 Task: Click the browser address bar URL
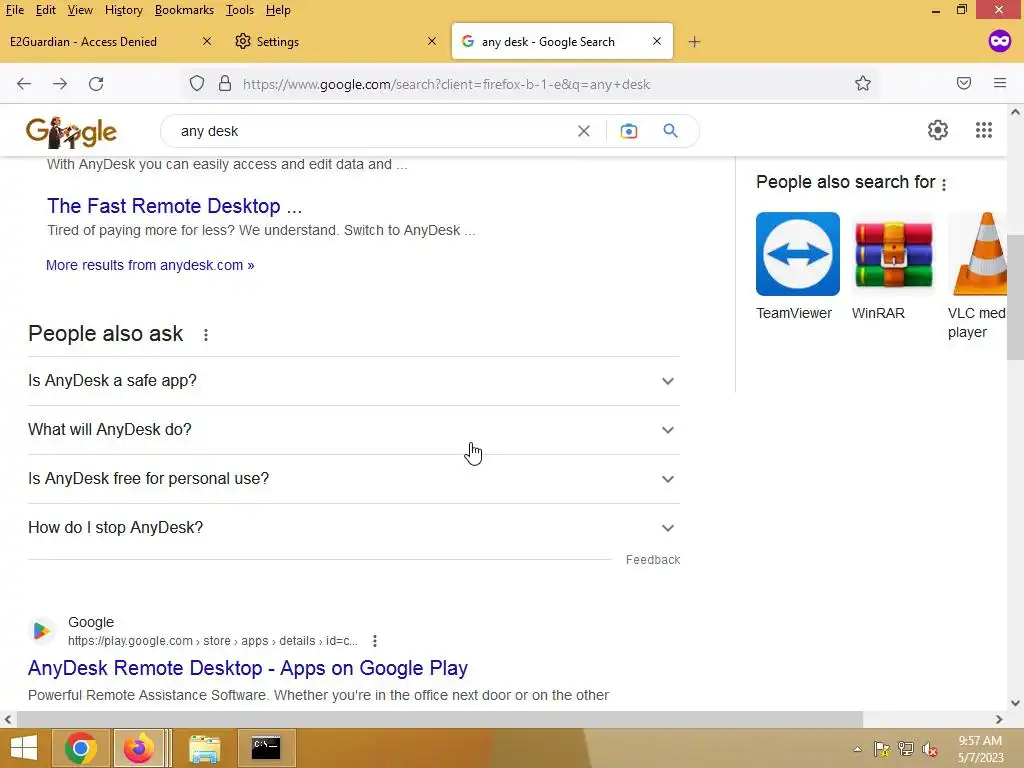446,84
